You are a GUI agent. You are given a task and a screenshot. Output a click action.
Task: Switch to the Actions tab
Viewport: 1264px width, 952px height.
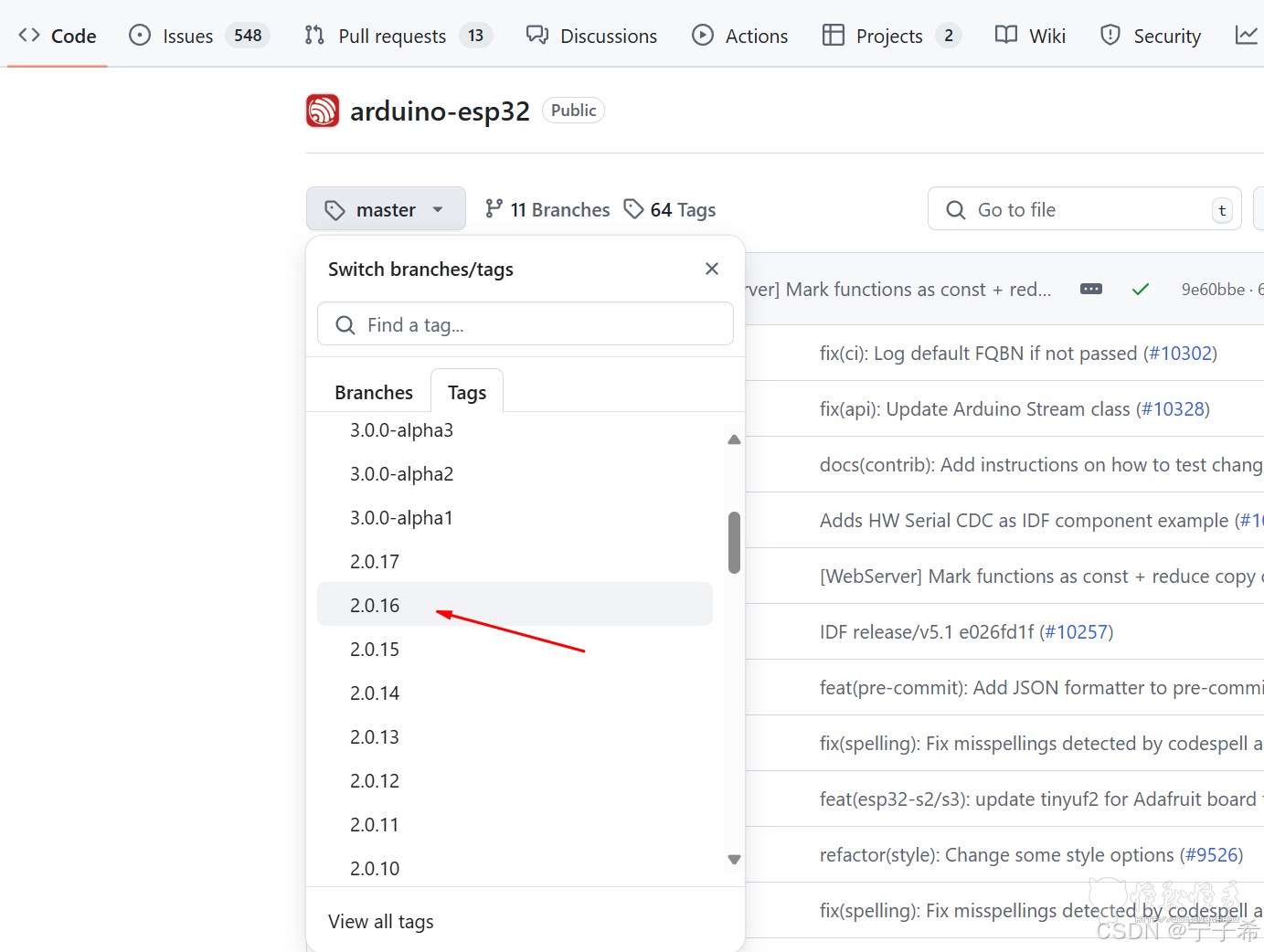(739, 36)
